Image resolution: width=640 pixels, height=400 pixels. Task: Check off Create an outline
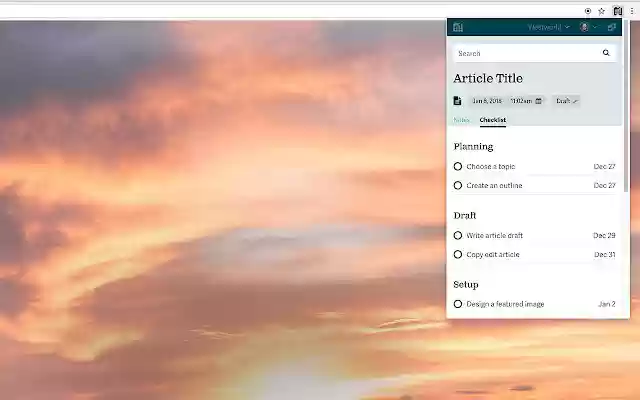tap(458, 185)
